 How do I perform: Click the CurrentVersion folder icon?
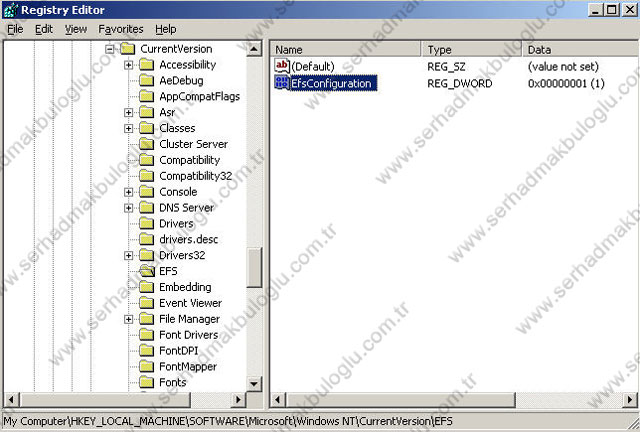point(128,49)
